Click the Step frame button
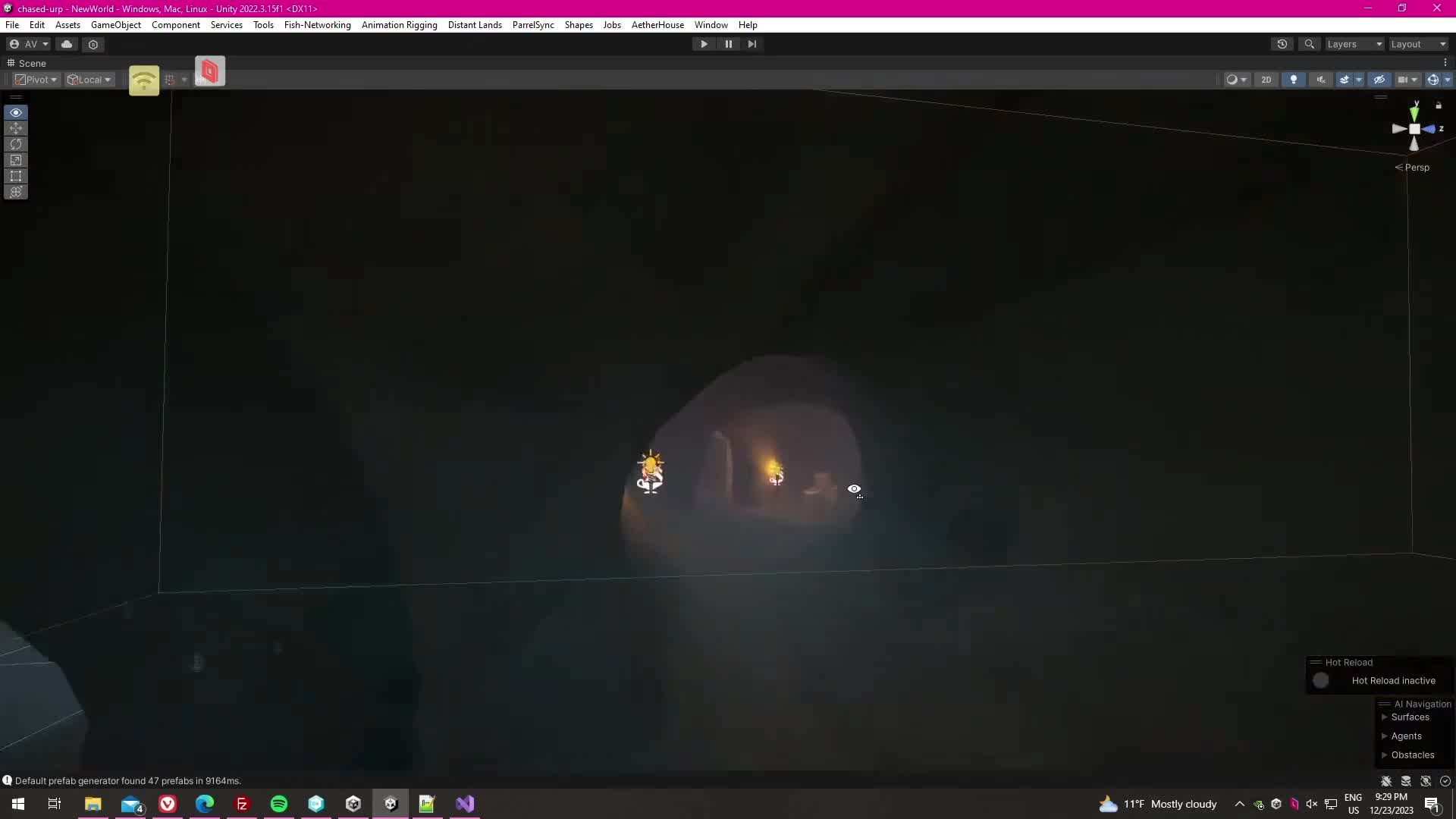Viewport: 1456px width, 819px height. (x=752, y=44)
